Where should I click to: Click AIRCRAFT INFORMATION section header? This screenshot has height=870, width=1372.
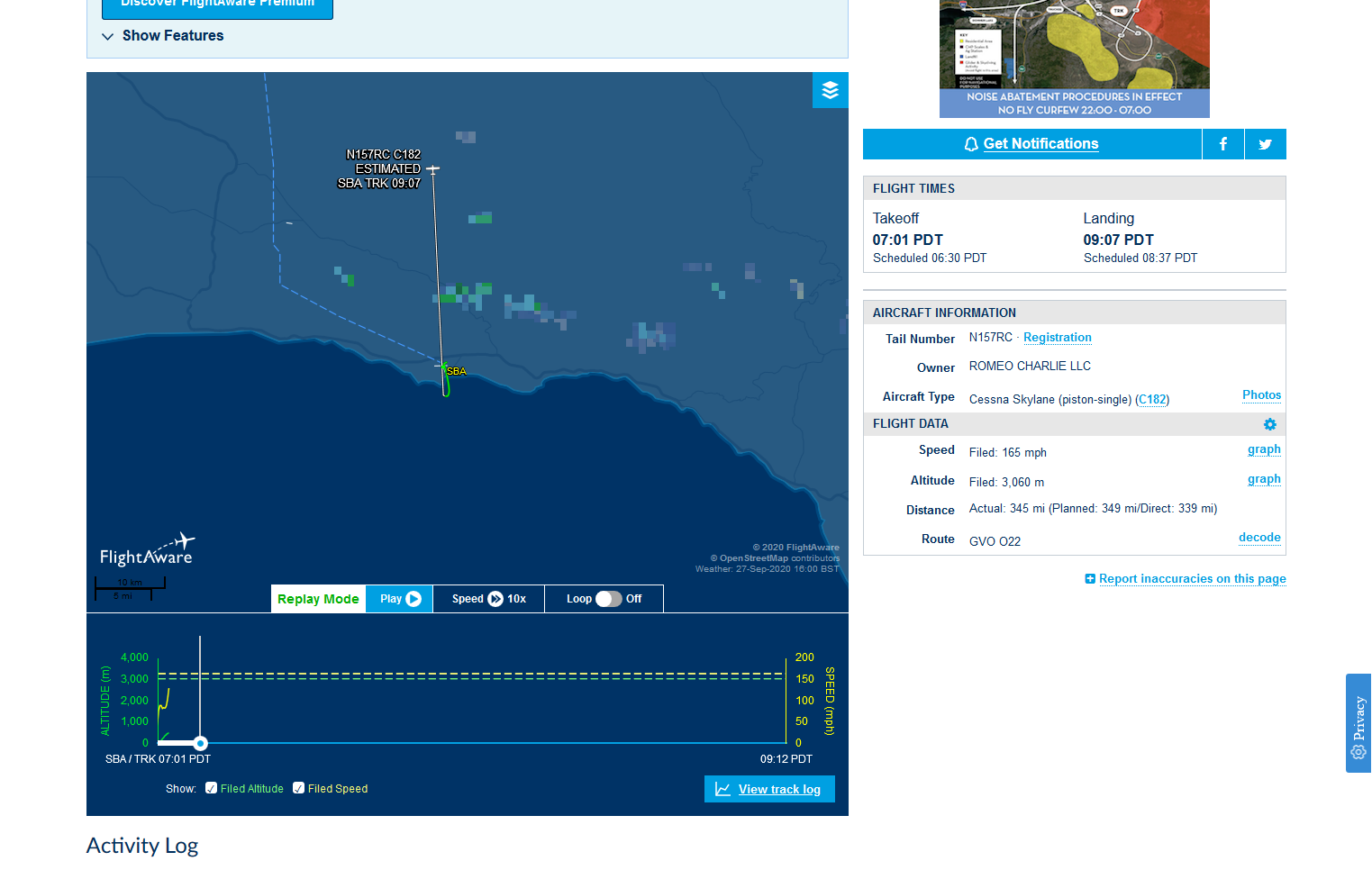1075,313
